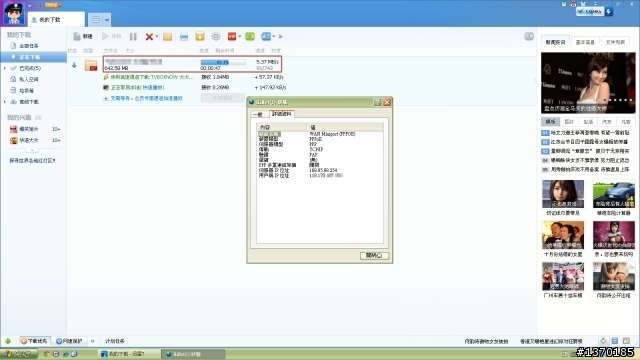
Task: Click the green high-speed channel TVBOXNOW link
Action: tap(152, 77)
